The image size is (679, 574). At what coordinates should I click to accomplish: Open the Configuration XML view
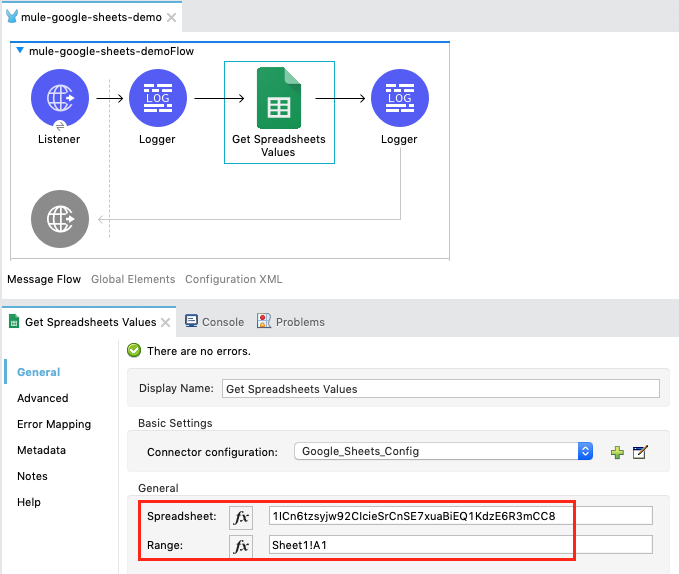(233, 279)
